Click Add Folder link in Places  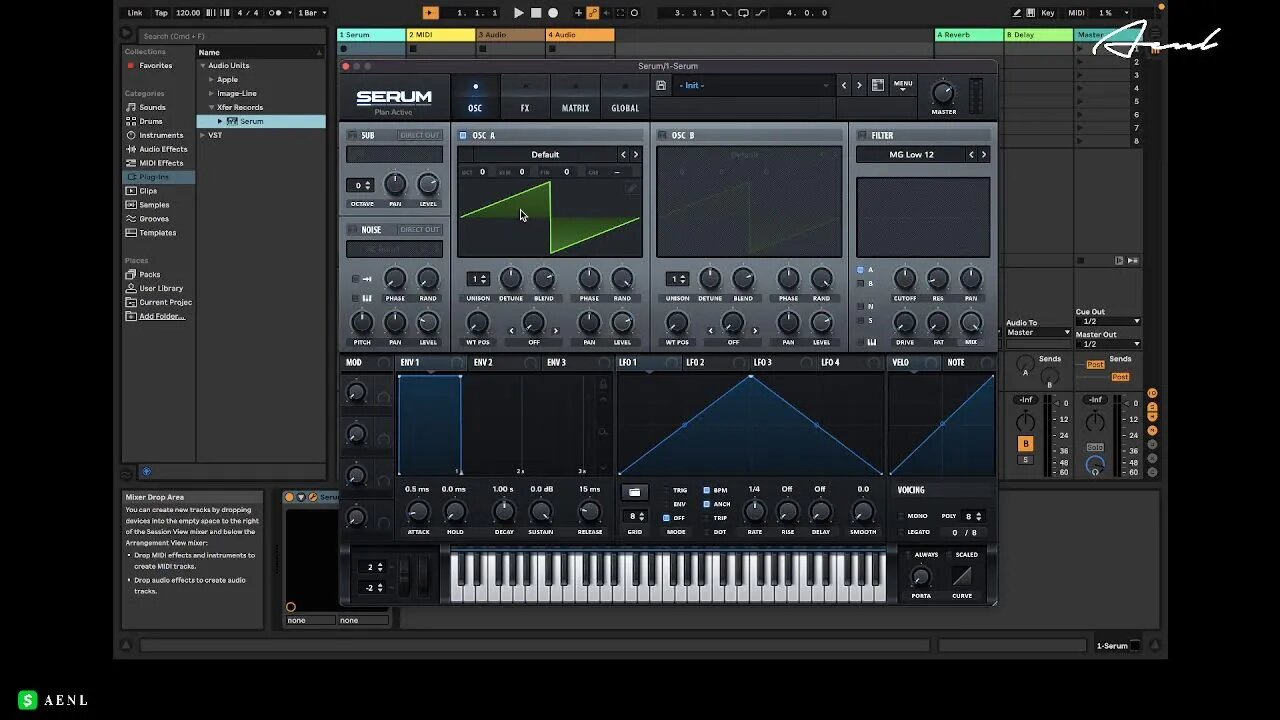point(161,316)
